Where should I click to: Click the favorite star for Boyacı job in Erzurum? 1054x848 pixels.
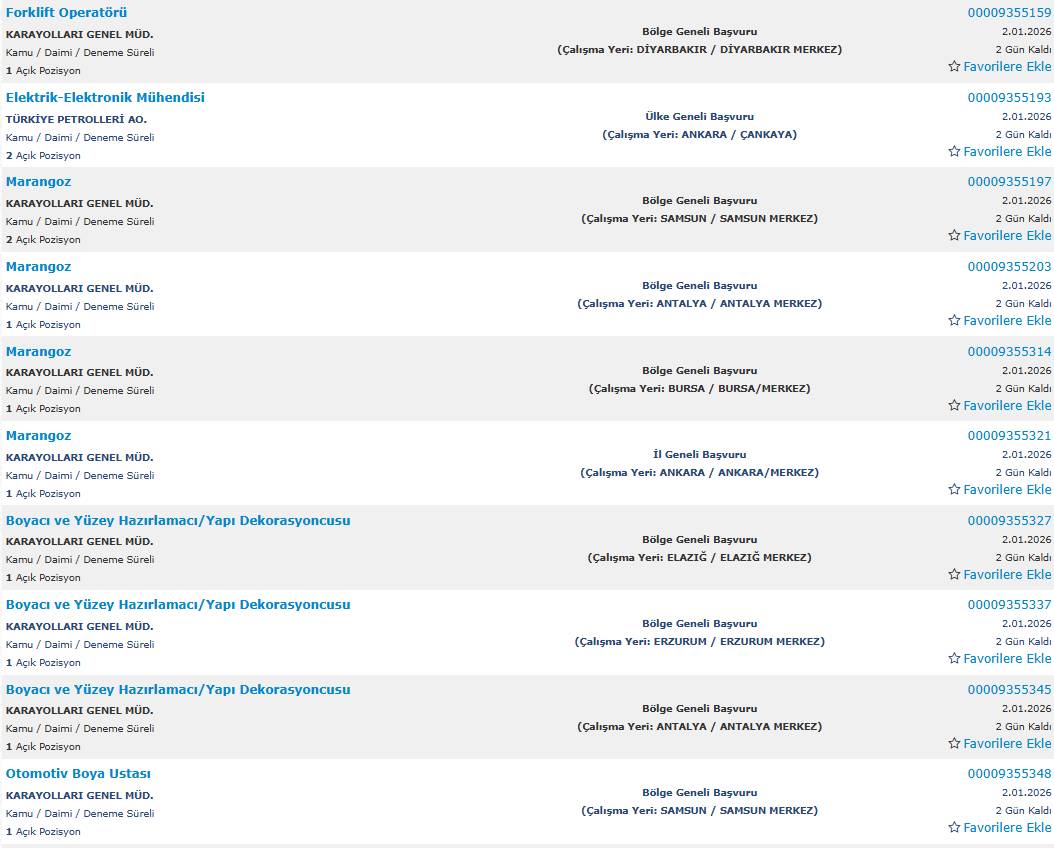pos(954,659)
